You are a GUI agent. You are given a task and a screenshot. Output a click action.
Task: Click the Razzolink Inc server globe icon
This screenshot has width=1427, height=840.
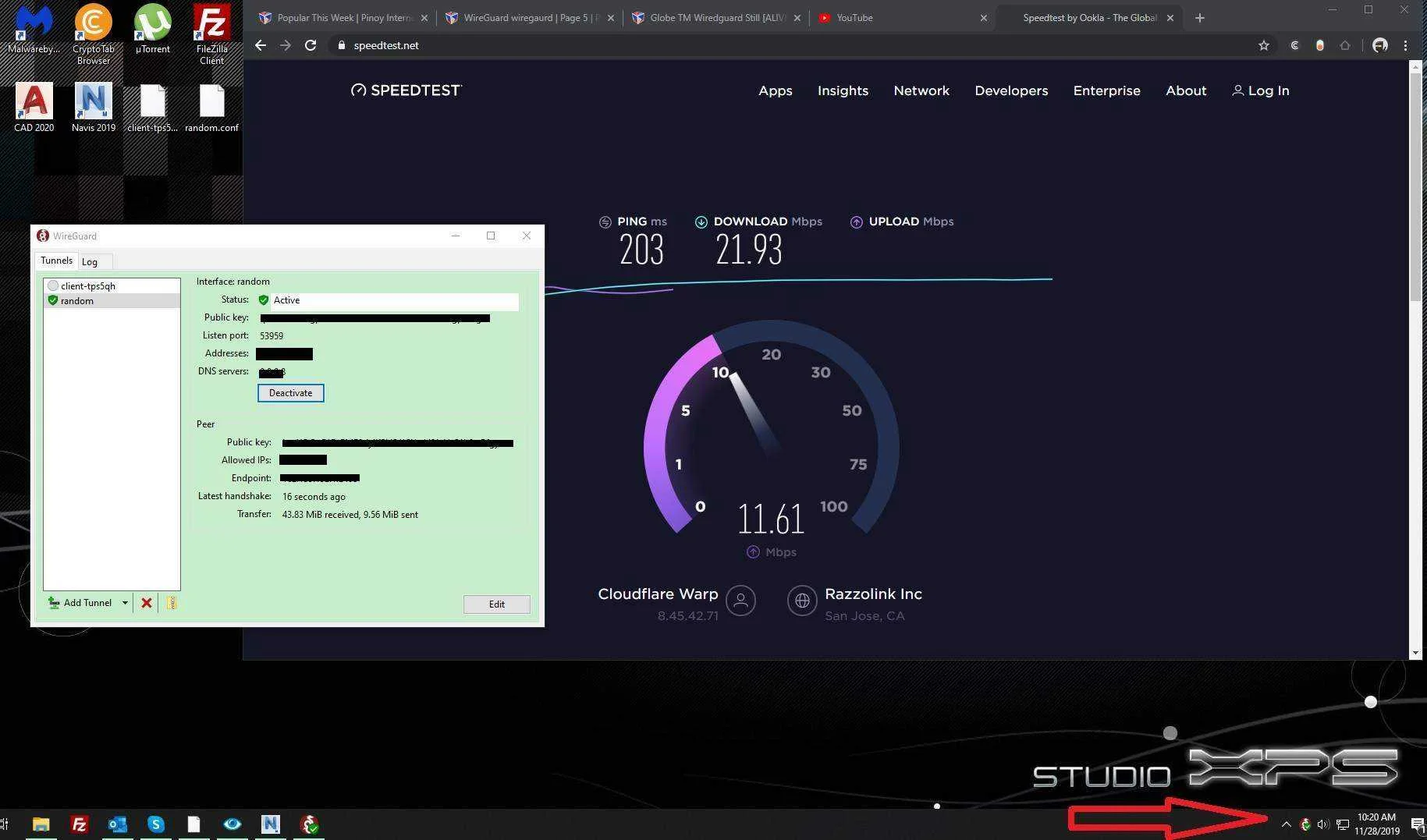pyautogui.click(x=801, y=601)
